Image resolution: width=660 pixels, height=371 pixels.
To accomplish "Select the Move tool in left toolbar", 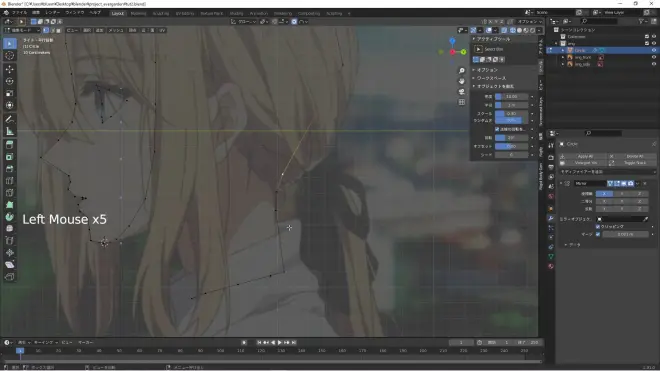I will [x=10, y=69].
